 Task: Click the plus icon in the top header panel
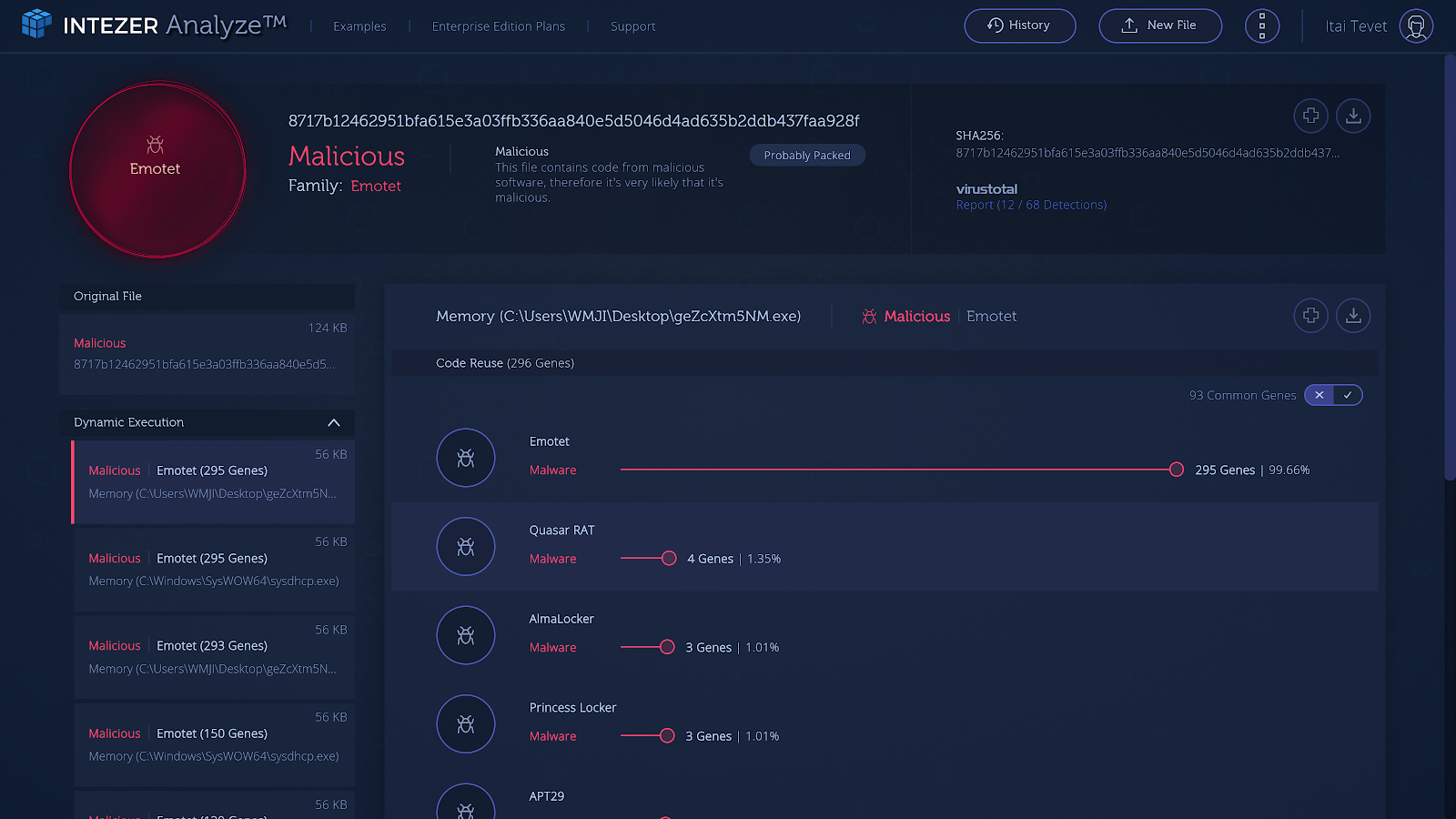[x=1310, y=116]
